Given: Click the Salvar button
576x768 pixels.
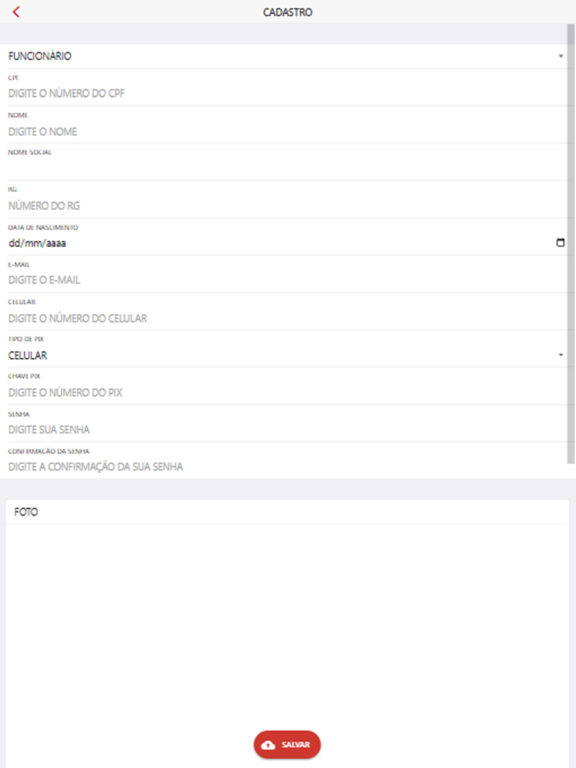Looking at the screenshot, I should [x=287, y=744].
